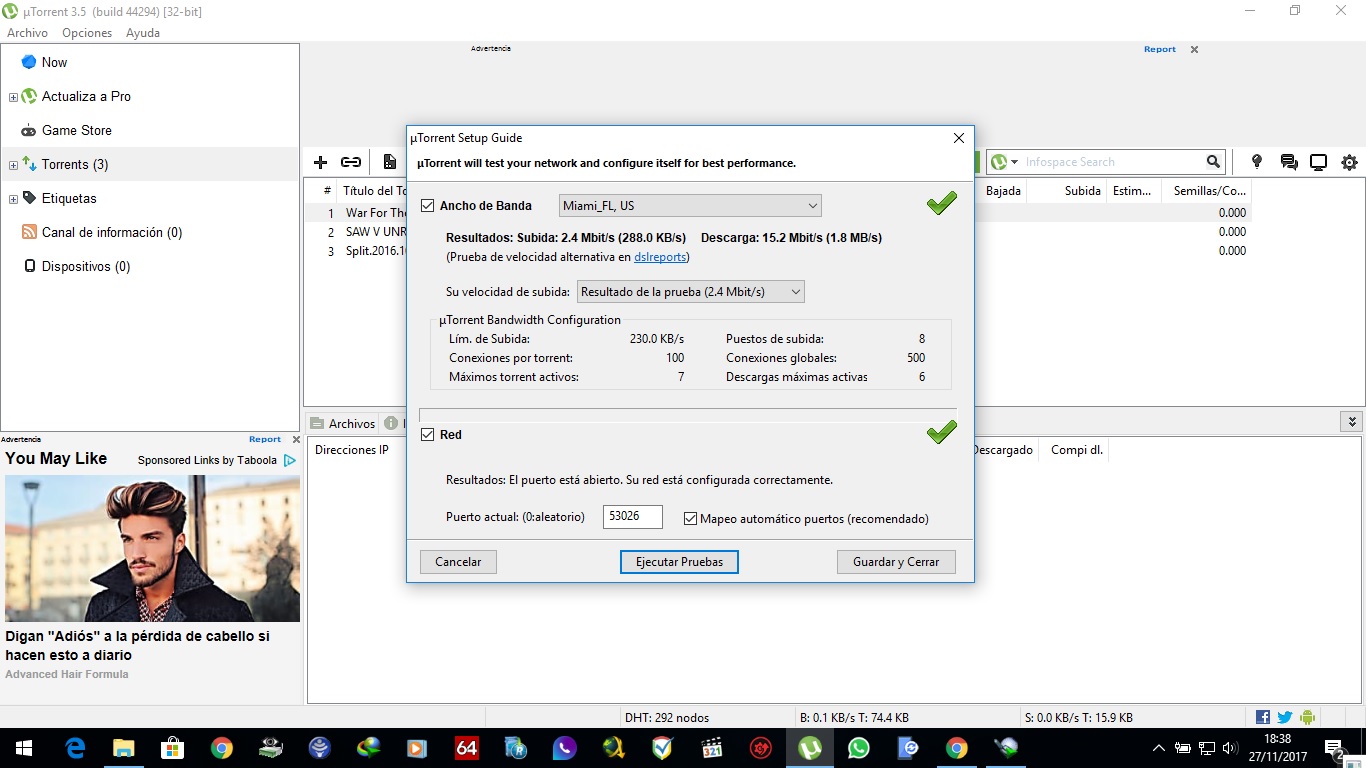Expand the Torrents tree node
The width and height of the screenshot is (1366, 768).
(x=13, y=165)
